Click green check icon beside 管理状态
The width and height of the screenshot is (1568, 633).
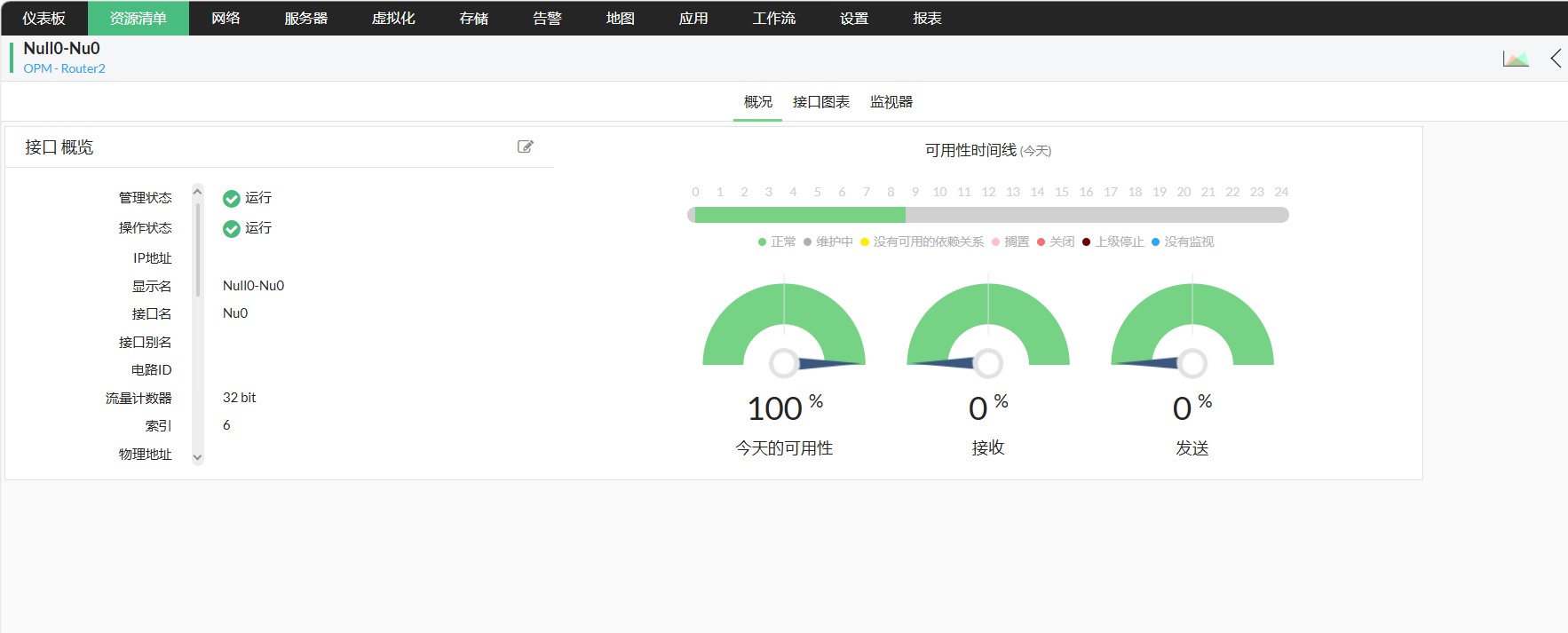point(231,198)
